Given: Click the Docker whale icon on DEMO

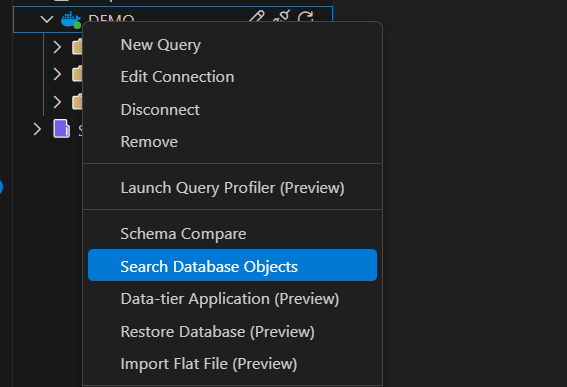Looking at the screenshot, I should (71, 20).
